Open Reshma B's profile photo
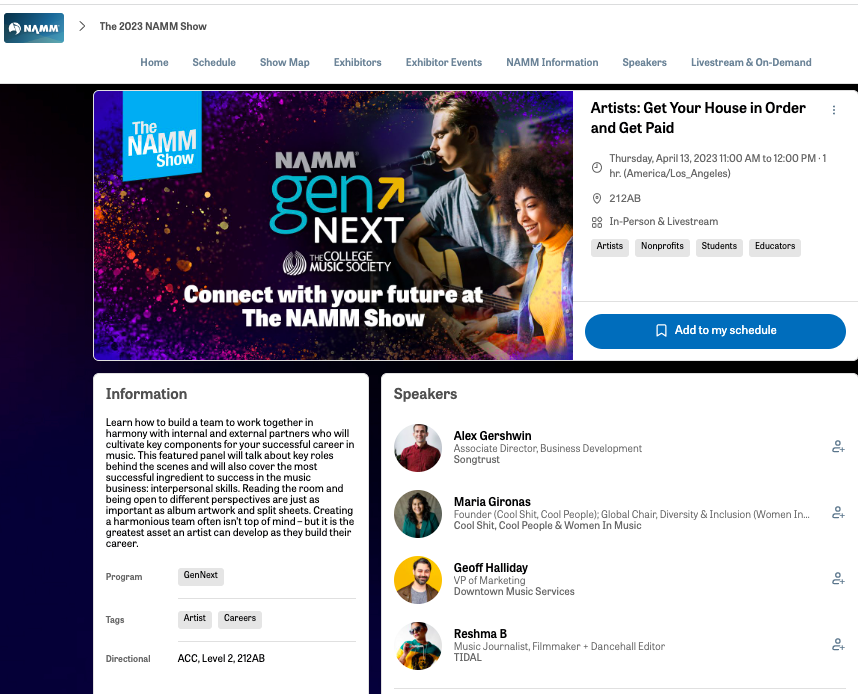Viewport: 858px width, 694px height. coord(418,646)
